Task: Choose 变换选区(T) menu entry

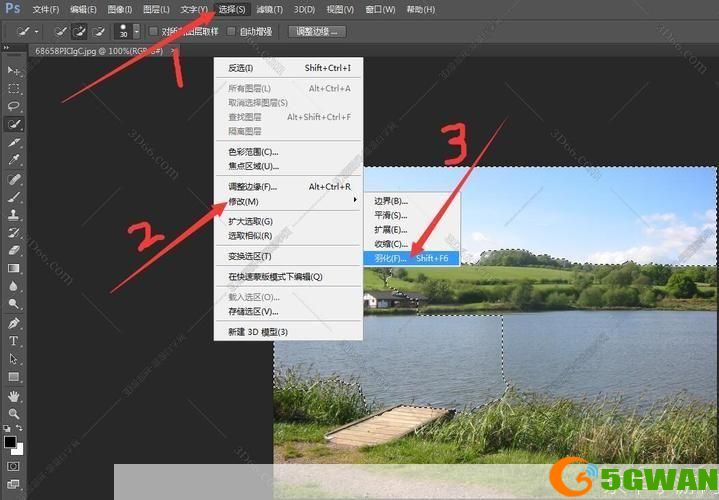Action: (288, 256)
